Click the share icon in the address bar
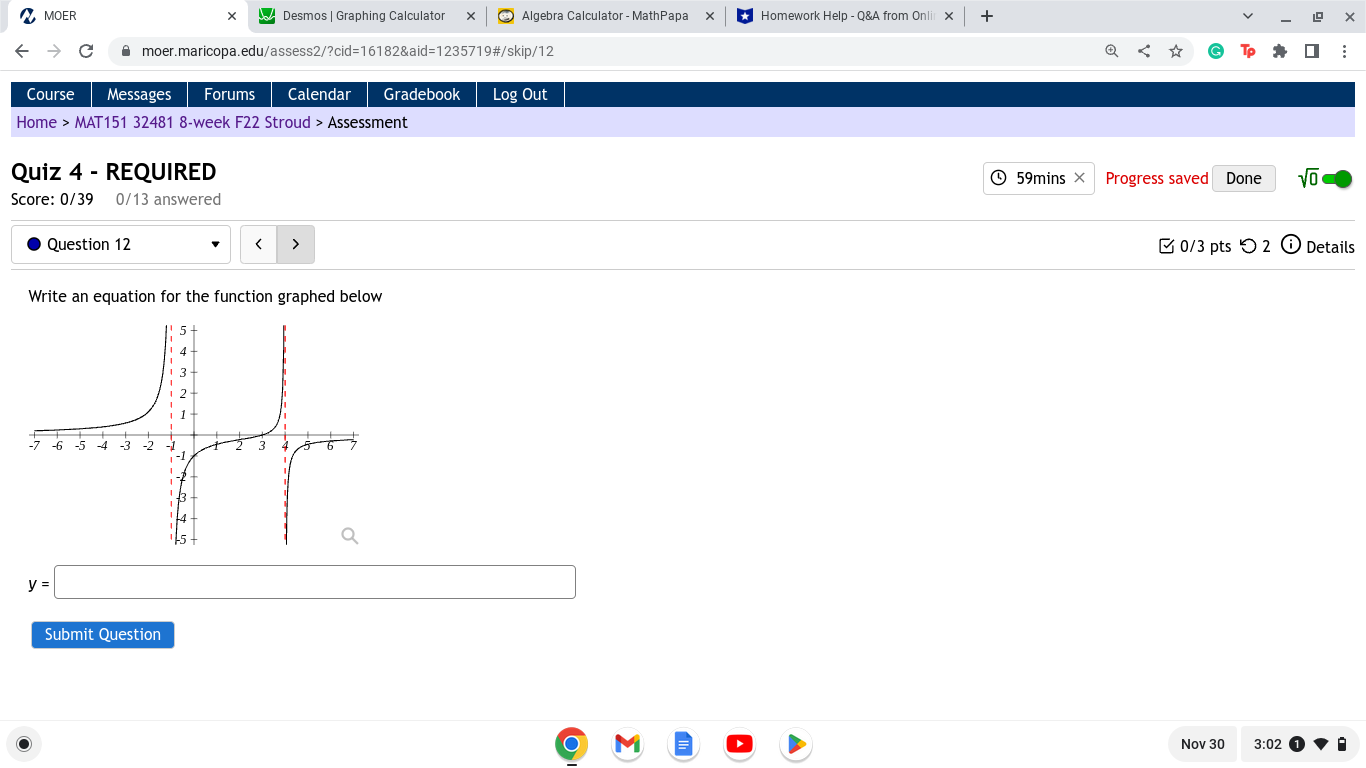Viewport: 1366px width, 768px height. pyautogui.click(x=1143, y=51)
